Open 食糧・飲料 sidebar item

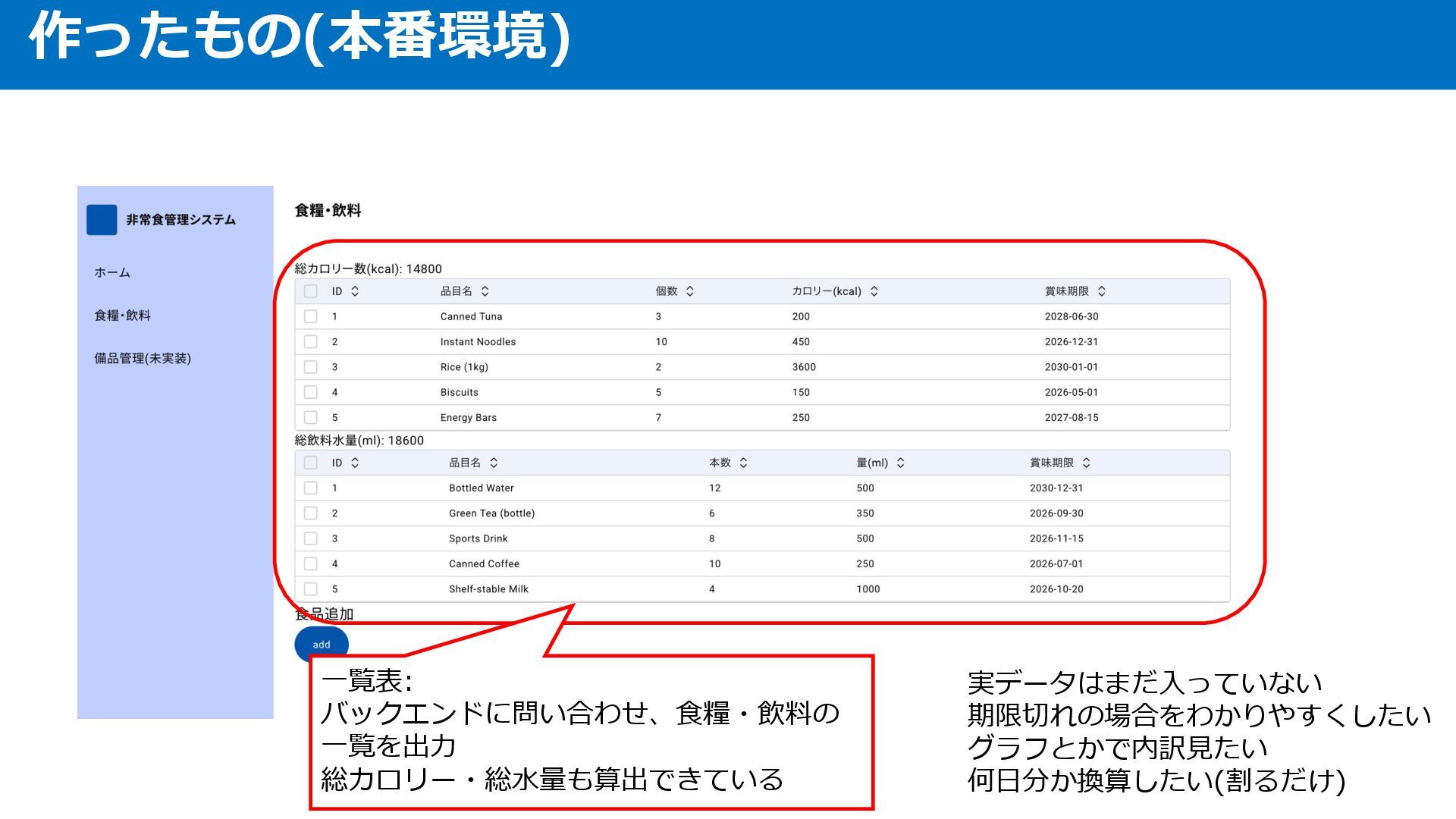[122, 315]
